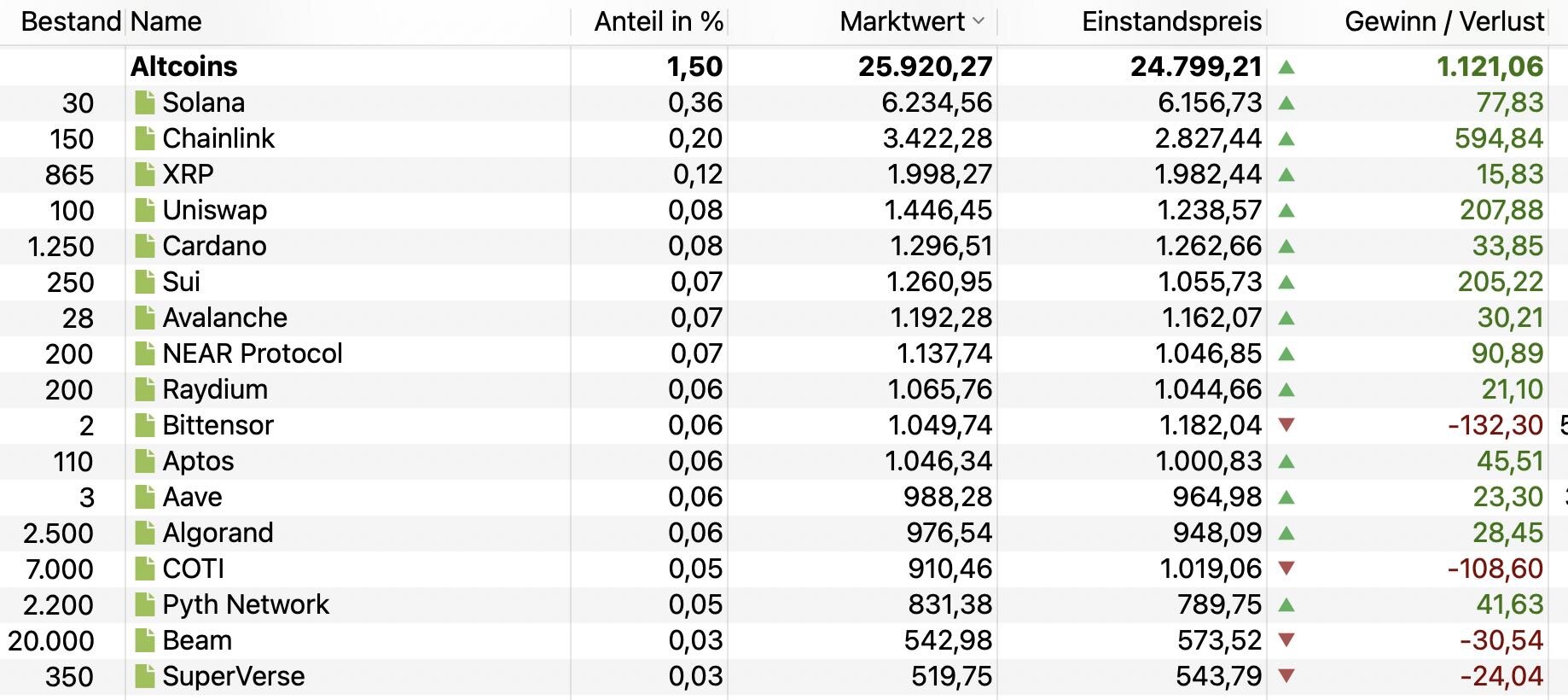Click the Einstandspreis column header

1170,21
